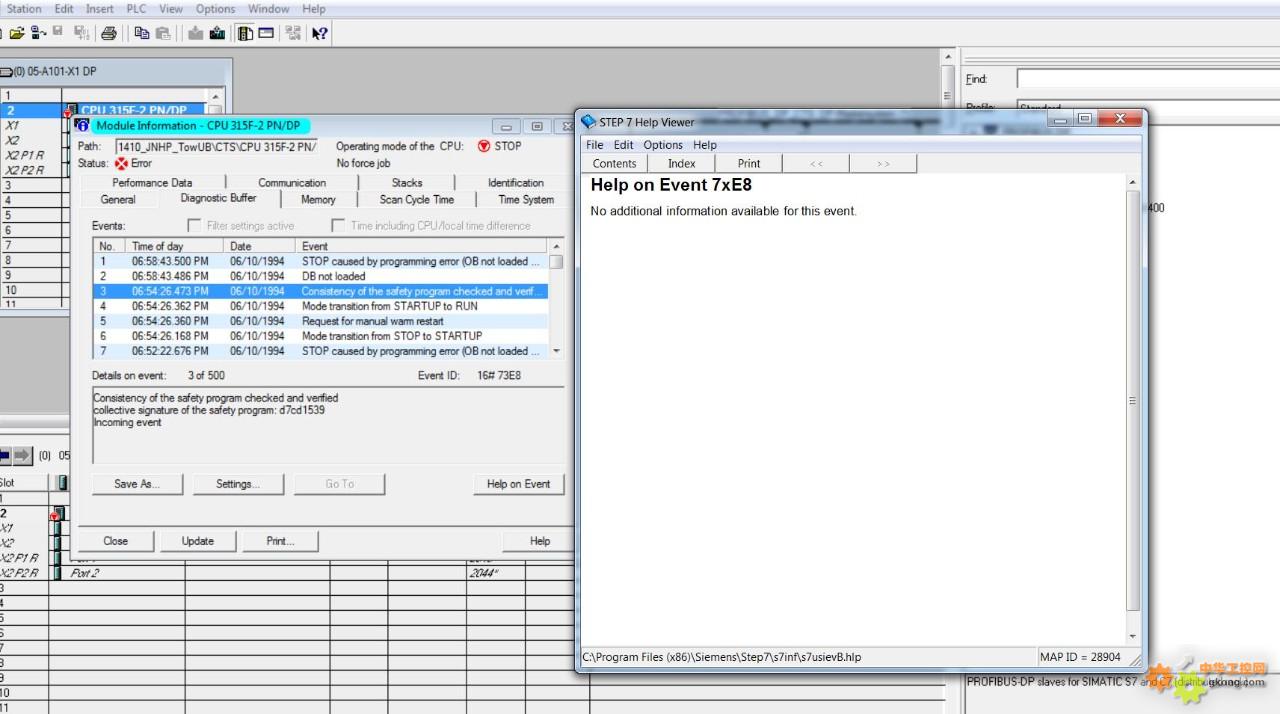The image size is (1280, 714).
Task: Click the Copy toolbar icon
Action: pos(142,33)
